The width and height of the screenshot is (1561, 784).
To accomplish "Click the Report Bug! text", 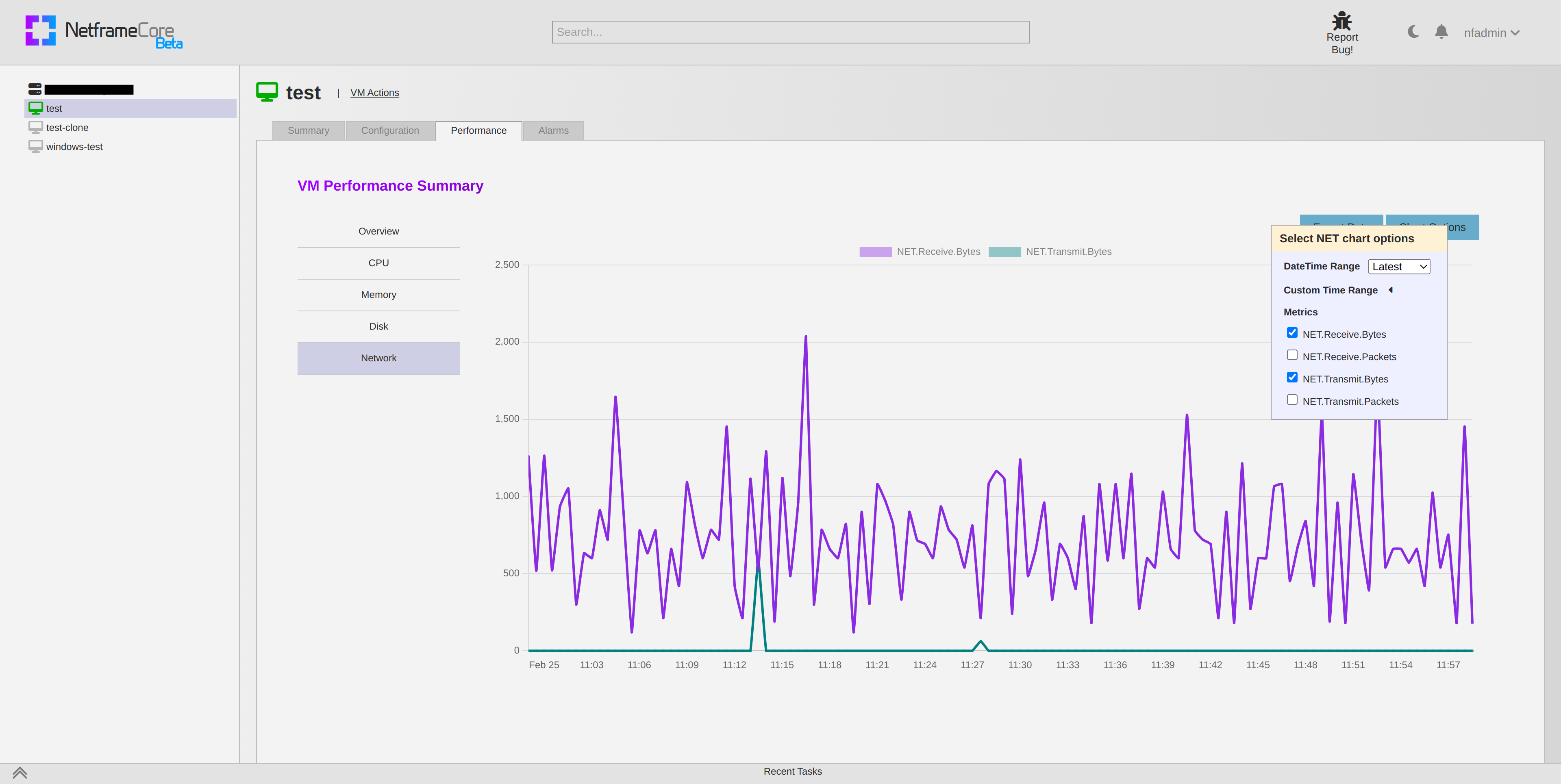I will [x=1341, y=43].
